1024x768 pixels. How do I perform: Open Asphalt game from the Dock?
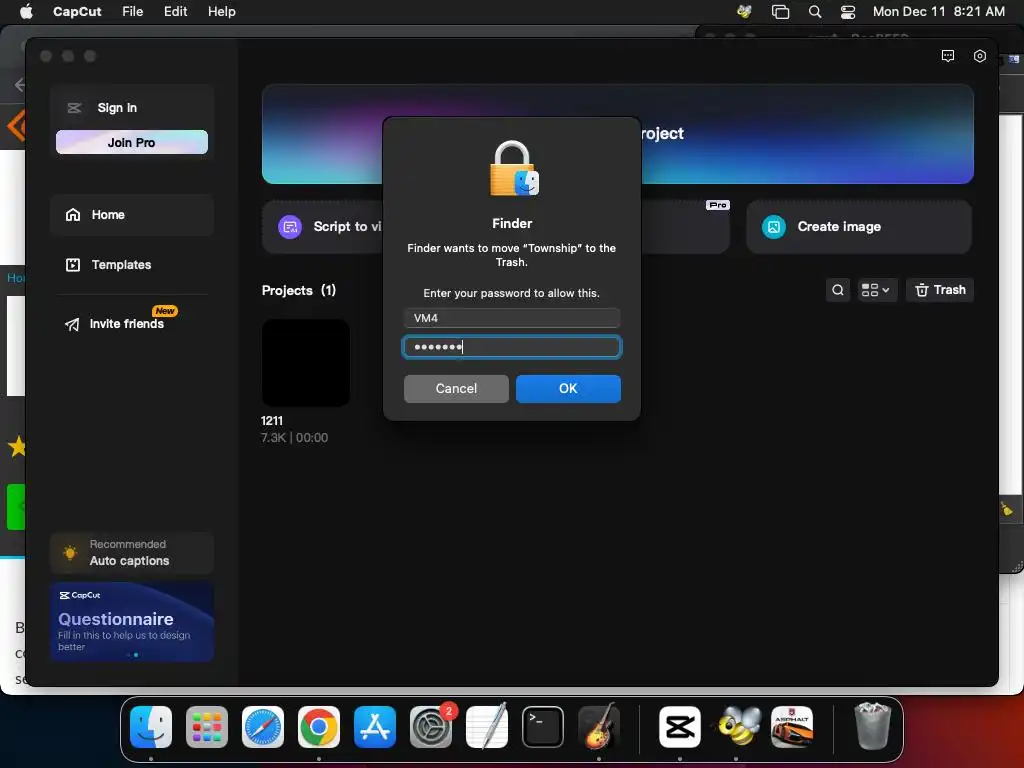[x=792, y=727]
